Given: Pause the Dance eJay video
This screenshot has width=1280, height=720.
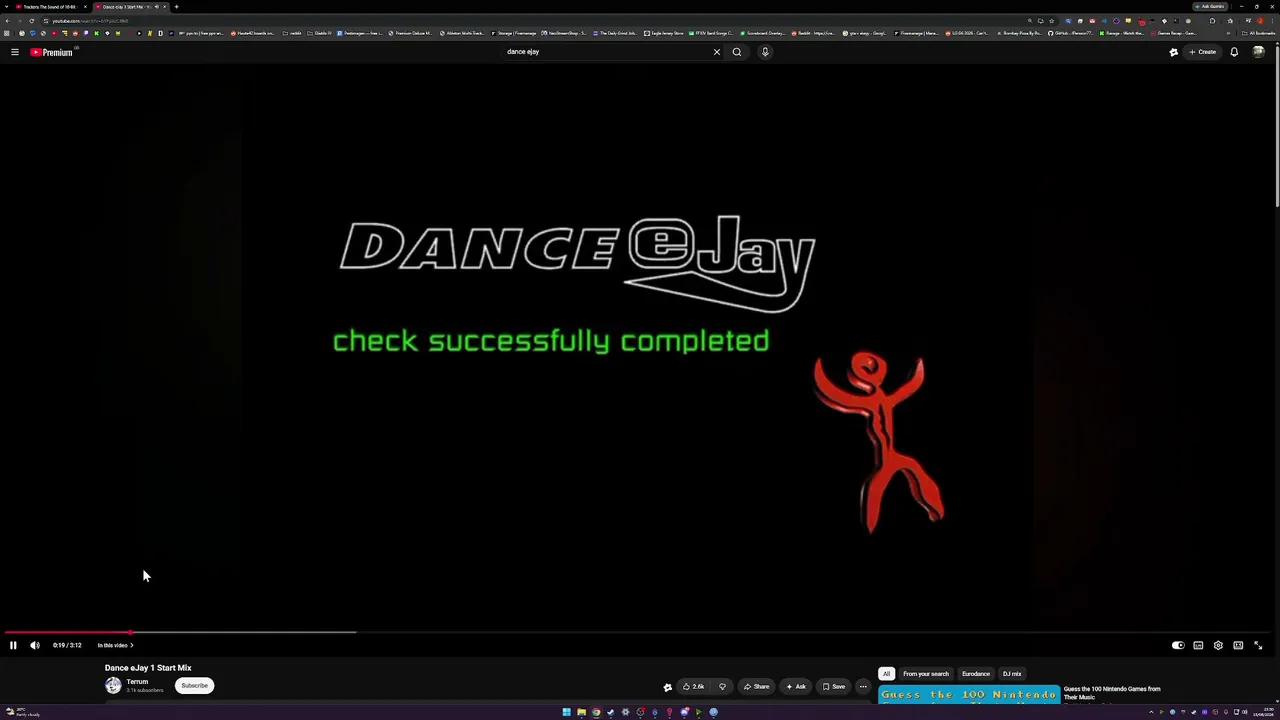Looking at the screenshot, I should click(13, 645).
